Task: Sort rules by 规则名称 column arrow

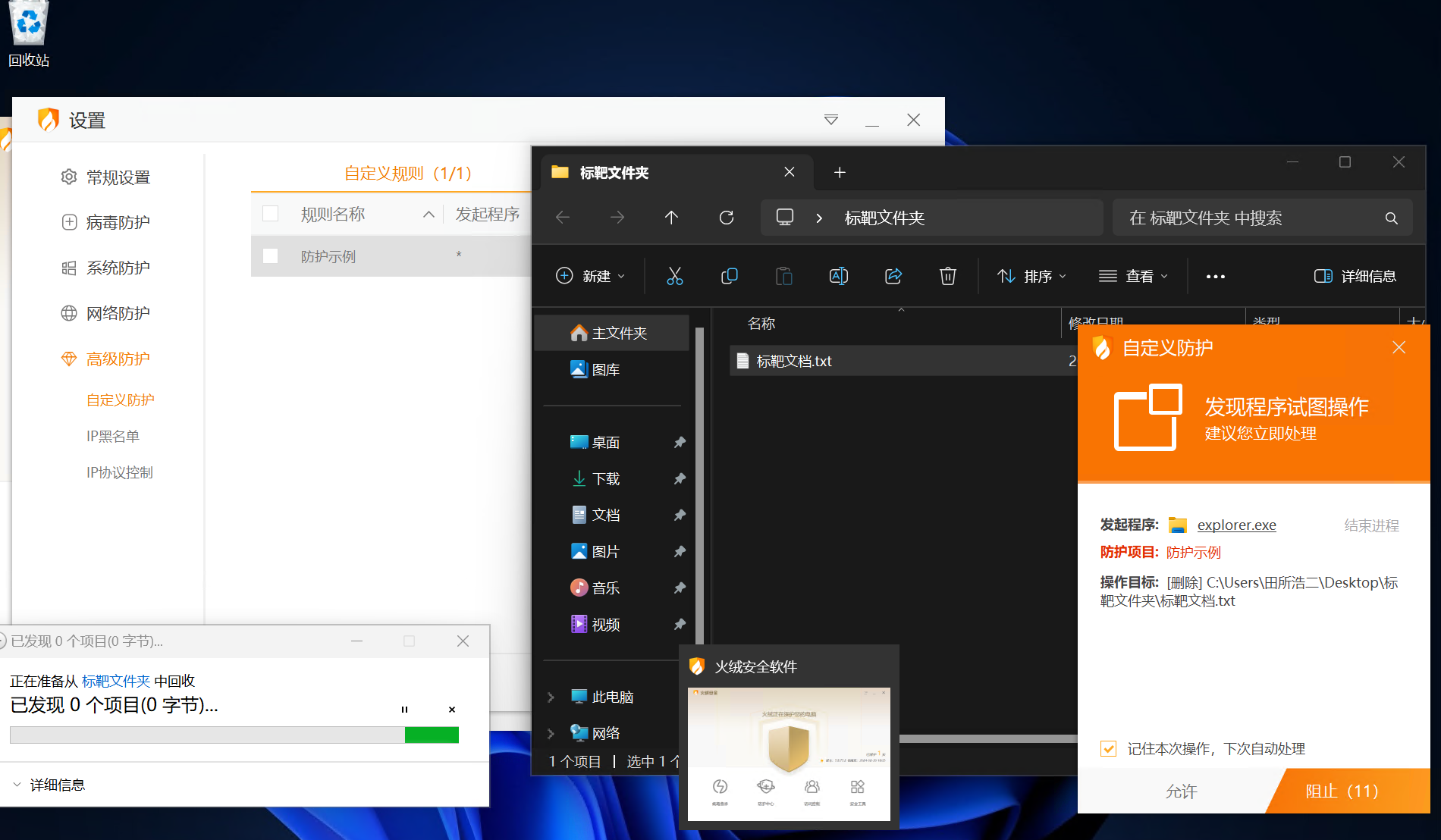Action: click(429, 215)
